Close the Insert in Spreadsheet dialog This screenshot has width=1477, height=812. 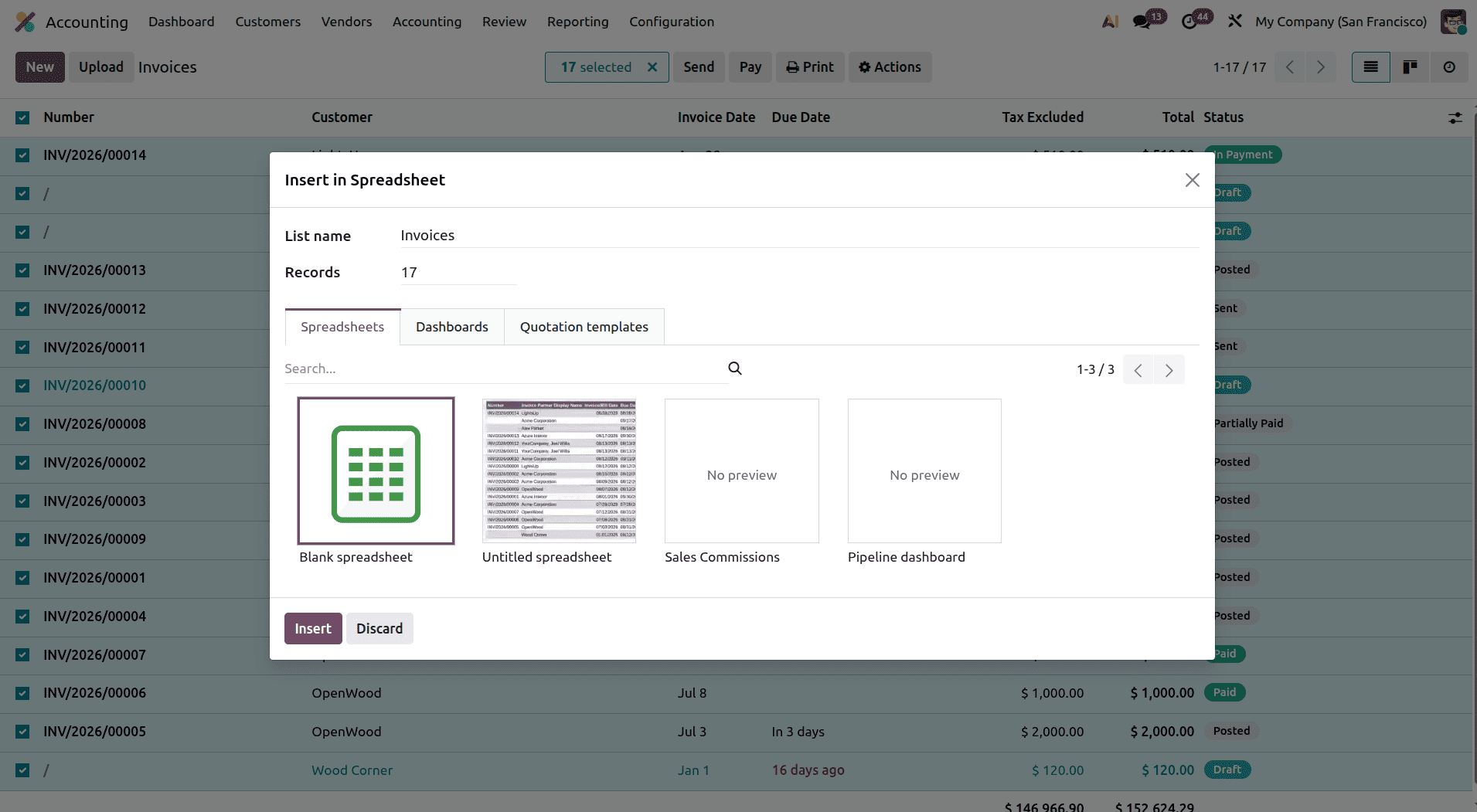click(x=1193, y=180)
